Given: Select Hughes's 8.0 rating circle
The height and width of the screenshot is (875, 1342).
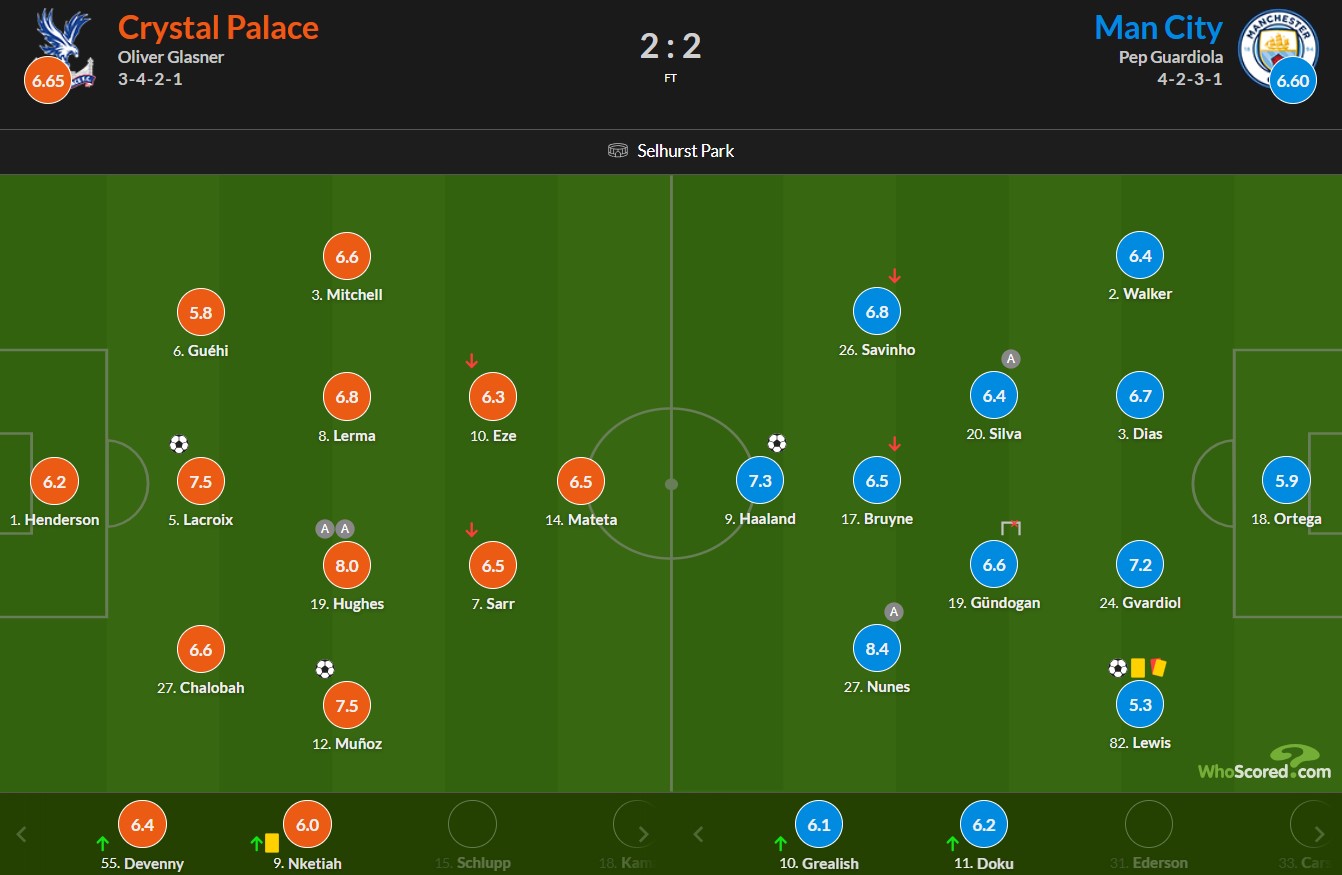Looking at the screenshot, I should (x=347, y=565).
